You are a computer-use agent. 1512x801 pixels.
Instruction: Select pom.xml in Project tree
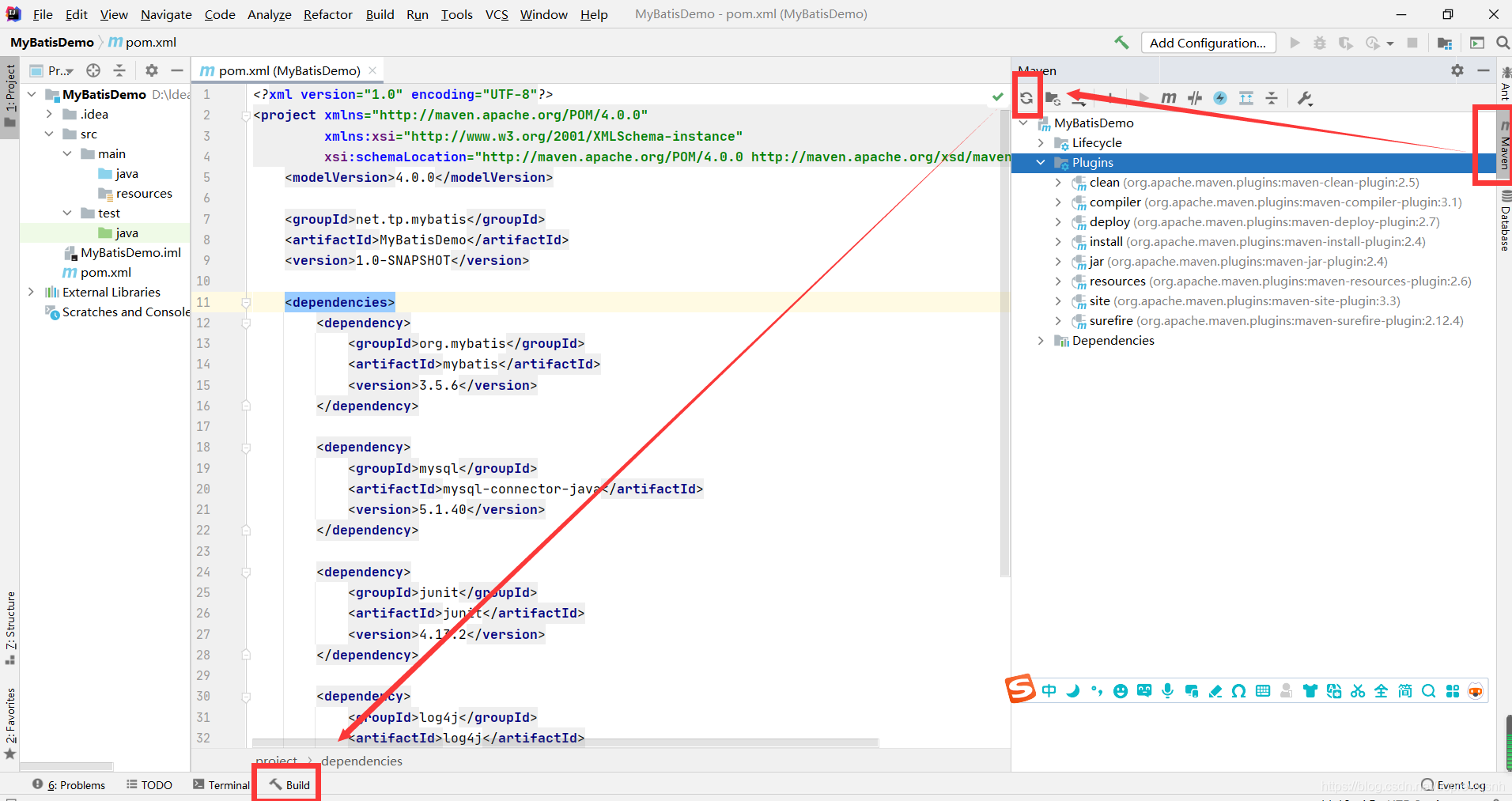coord(97,272)
